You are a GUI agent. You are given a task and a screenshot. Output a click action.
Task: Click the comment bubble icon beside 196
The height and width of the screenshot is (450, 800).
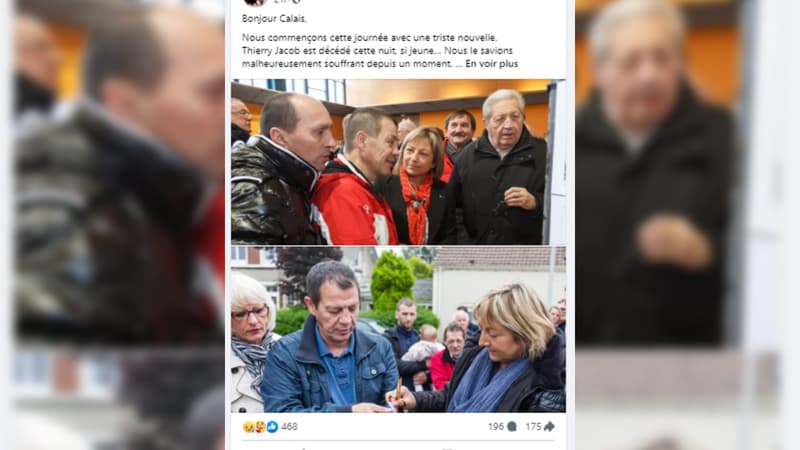[x=512, y=427]
